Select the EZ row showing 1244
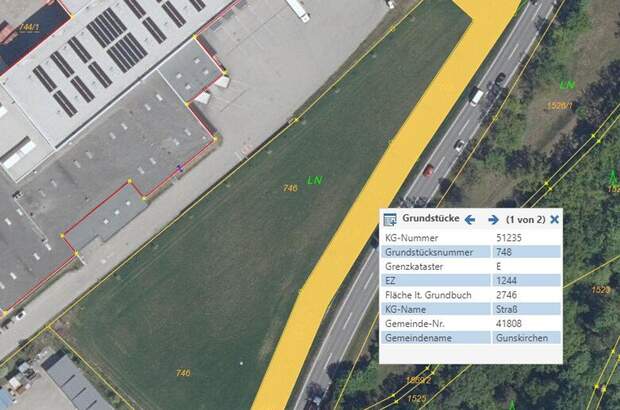The width and height of the screenshot is (620, 410). (471, 280)
